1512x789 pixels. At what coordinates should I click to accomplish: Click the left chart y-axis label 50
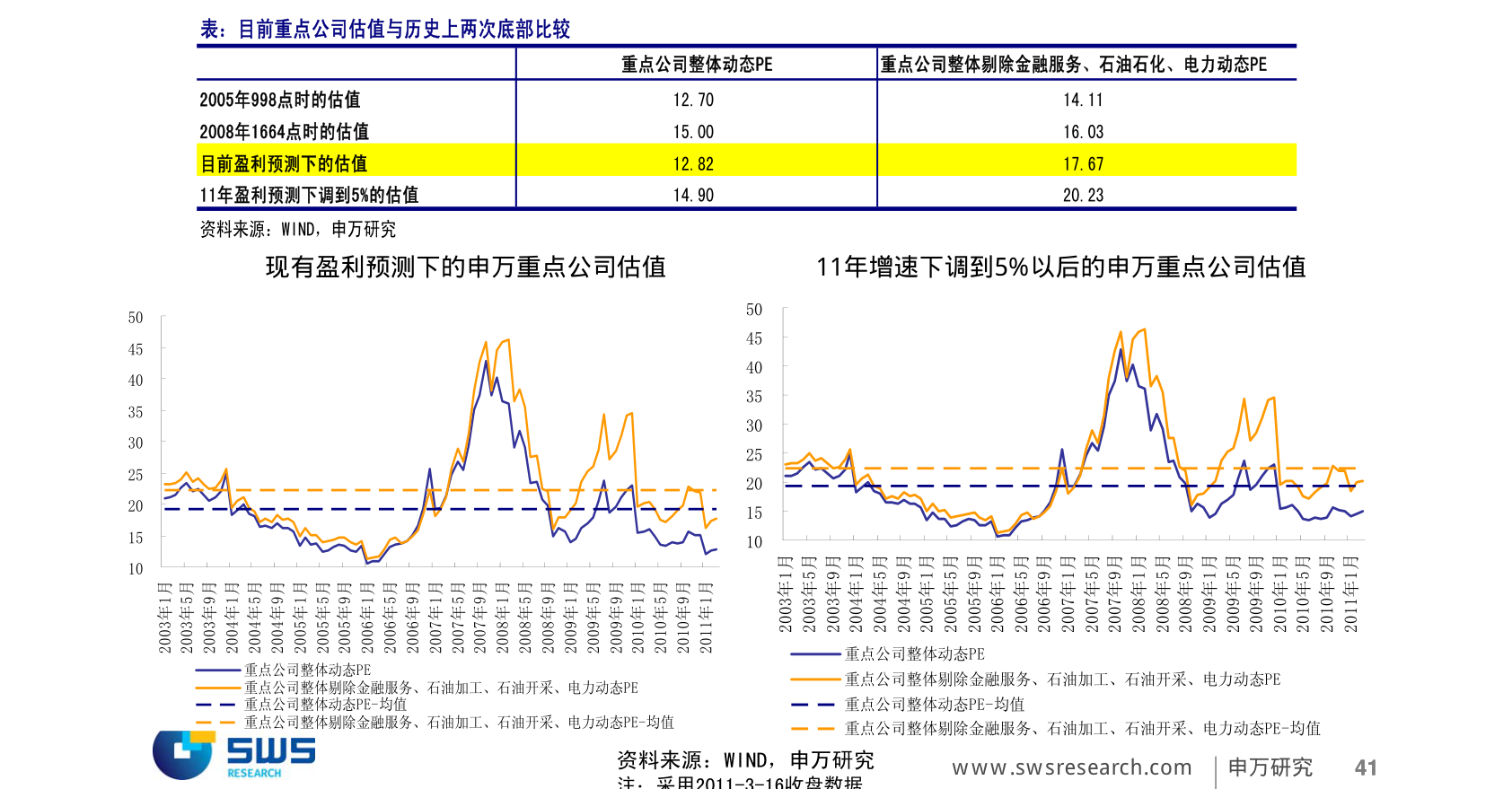[x=136, y=318]
